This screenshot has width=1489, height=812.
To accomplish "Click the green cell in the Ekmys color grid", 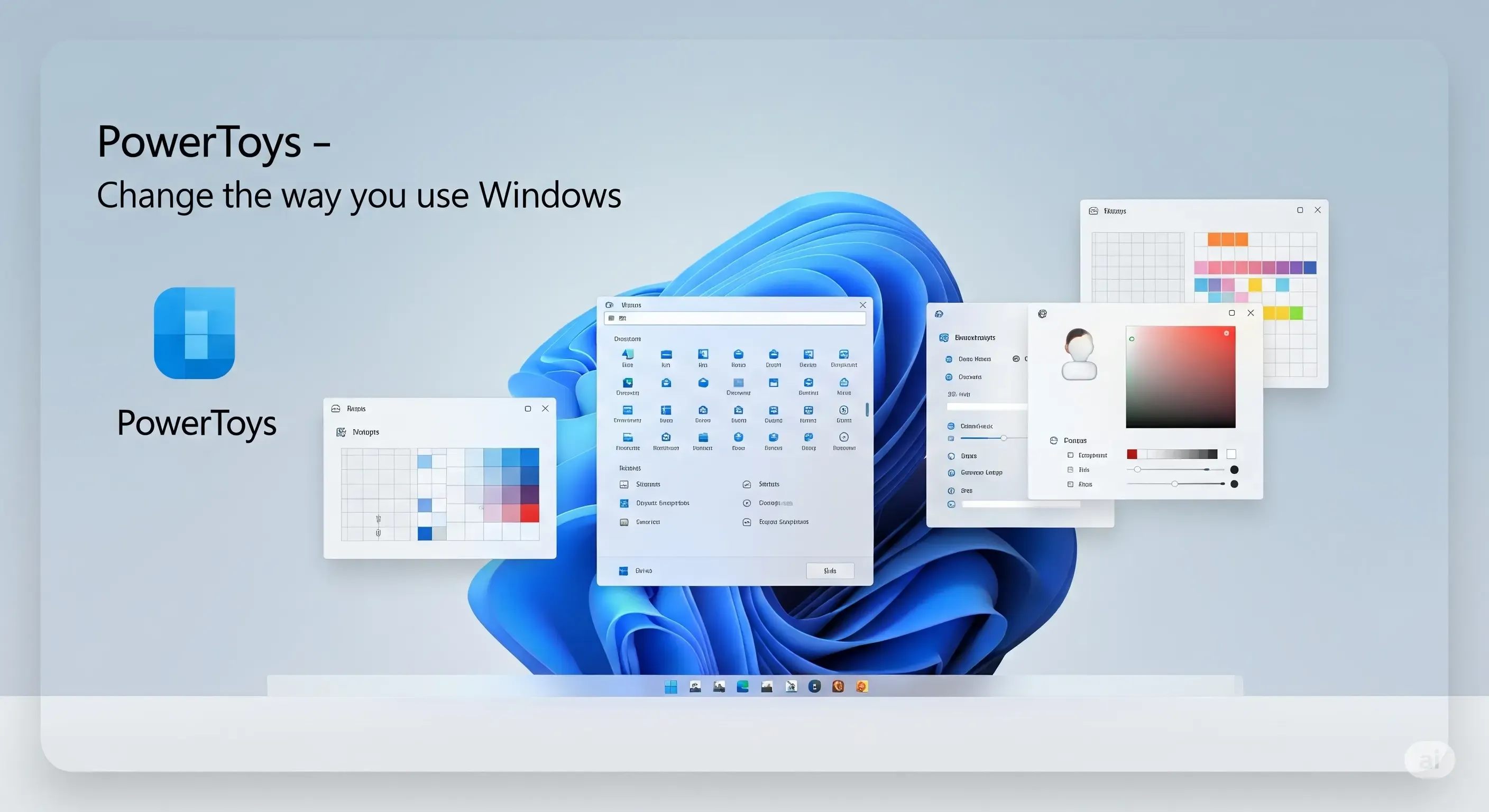I will click(1297, 313).
